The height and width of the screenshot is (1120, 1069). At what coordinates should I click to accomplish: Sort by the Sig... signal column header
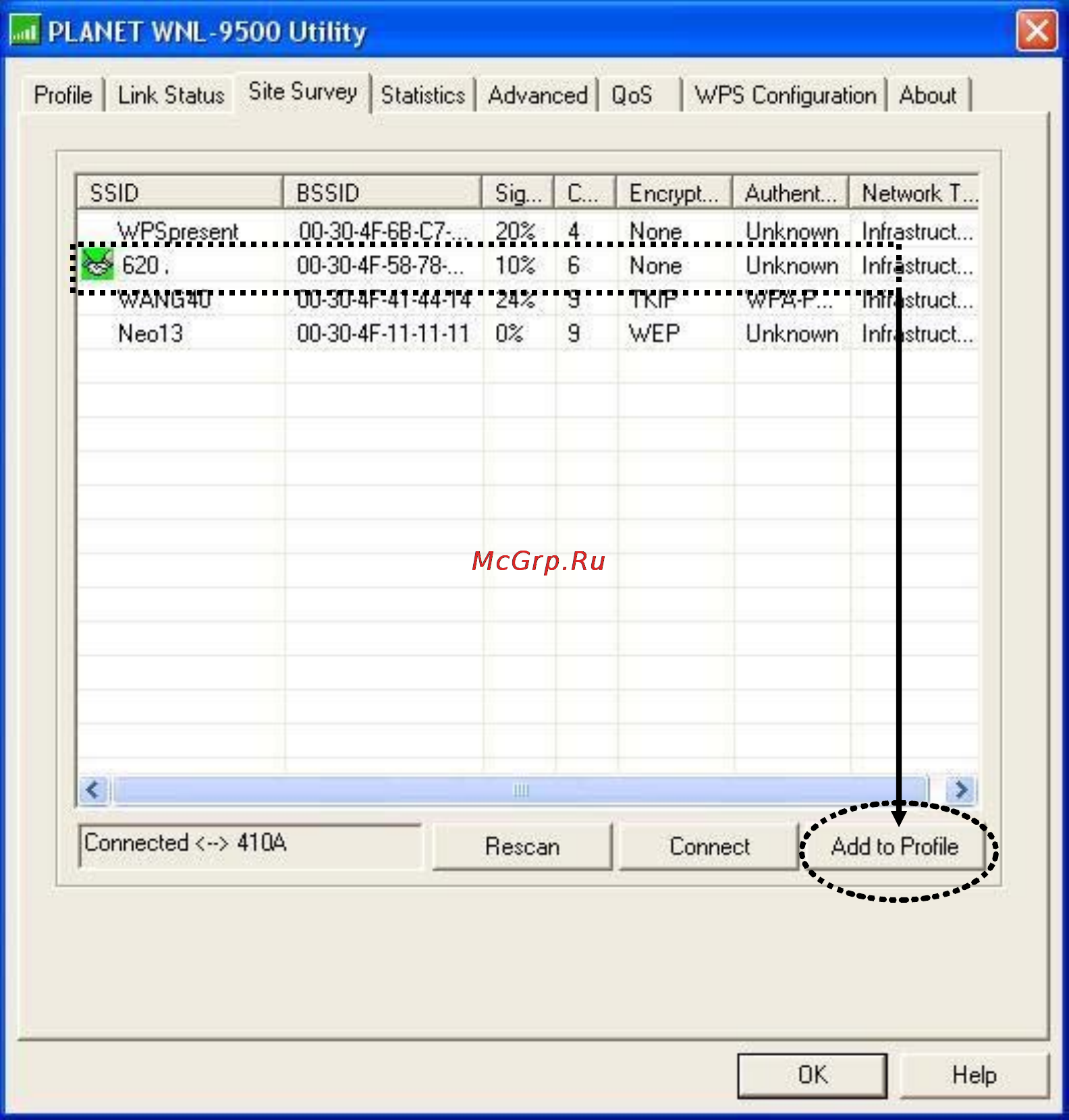(518, 193)
